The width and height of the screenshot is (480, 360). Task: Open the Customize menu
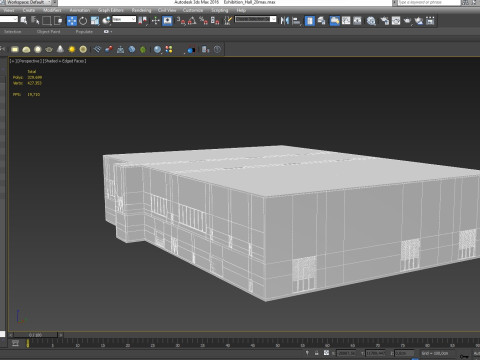coord(193,10)
